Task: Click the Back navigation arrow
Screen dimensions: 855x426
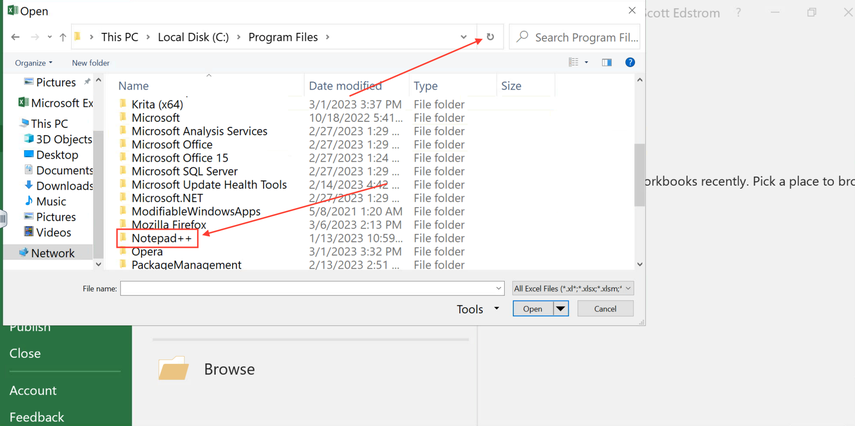Action: pyautogui.click(x=15, y=37)
